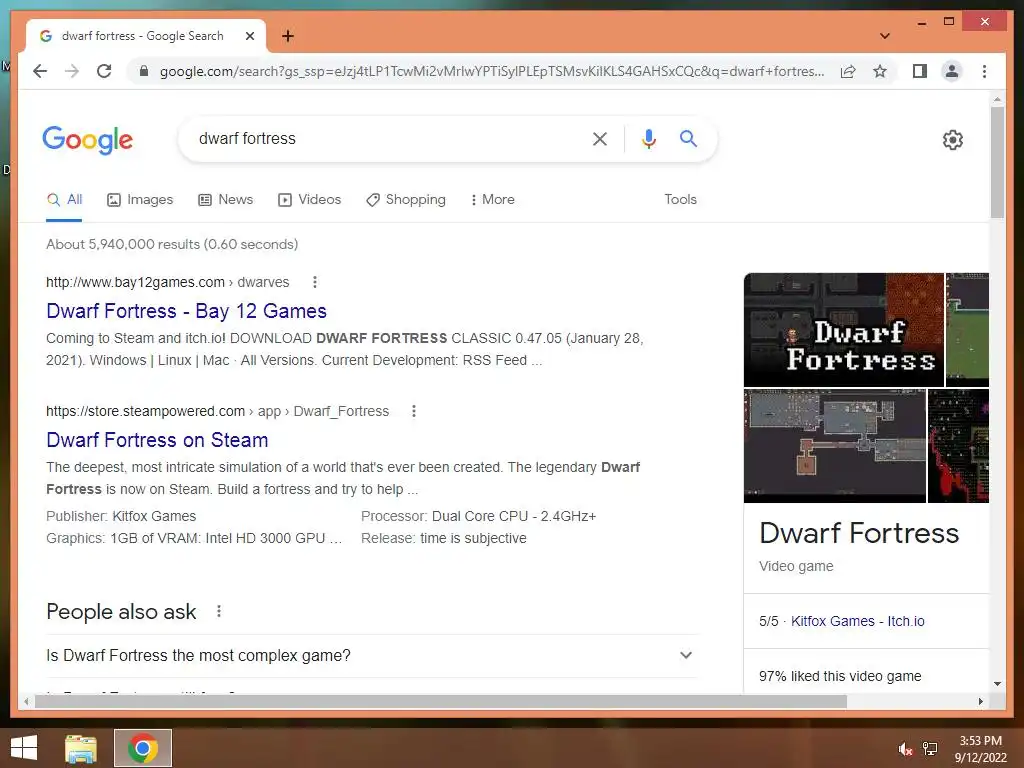Click in the dwarf fortress search field
This screenshot has height=768, width=1024.
point(385,138)
